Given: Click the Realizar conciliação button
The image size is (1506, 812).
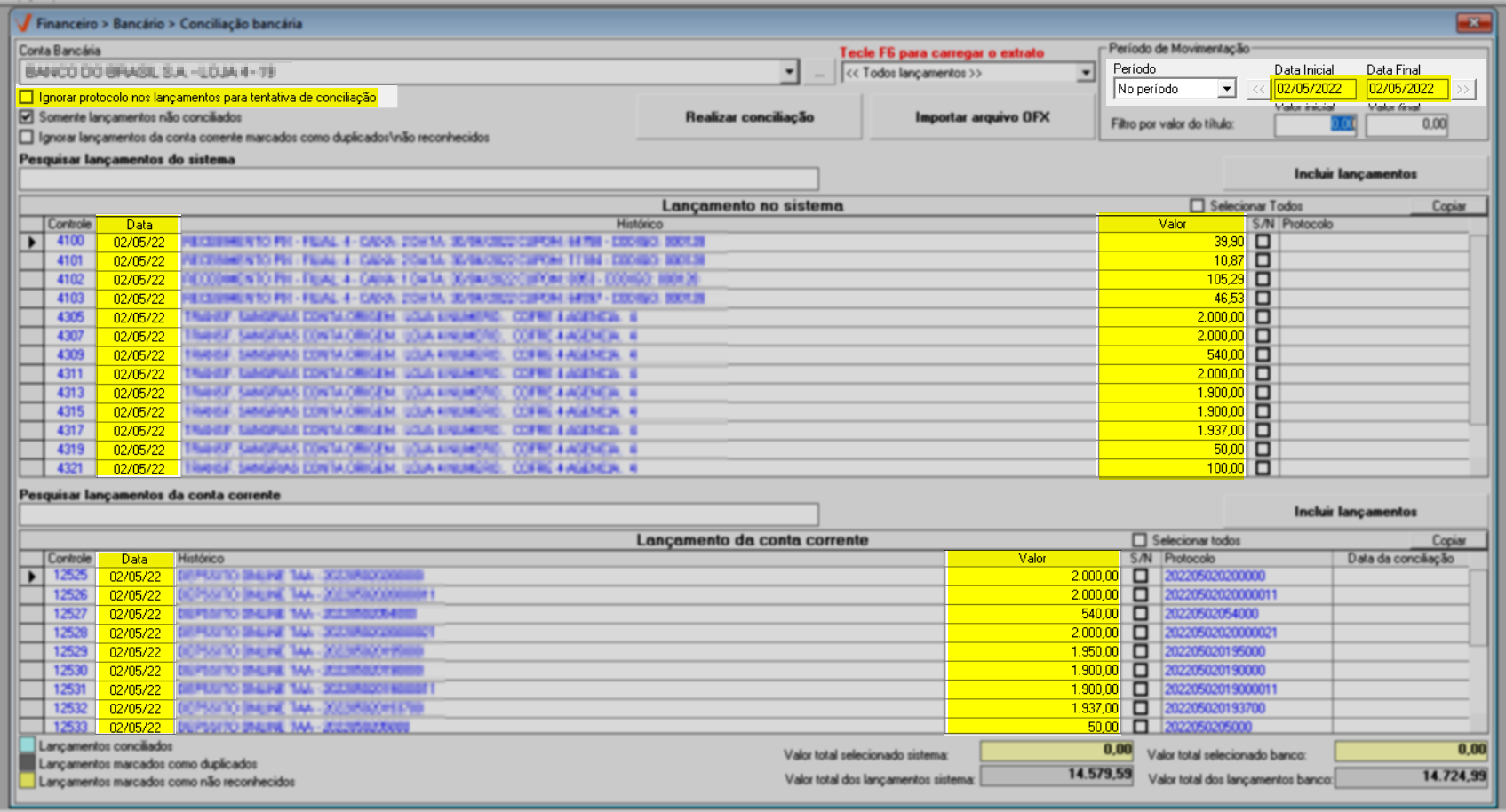Looking at the screenshot, I should 749,117.
